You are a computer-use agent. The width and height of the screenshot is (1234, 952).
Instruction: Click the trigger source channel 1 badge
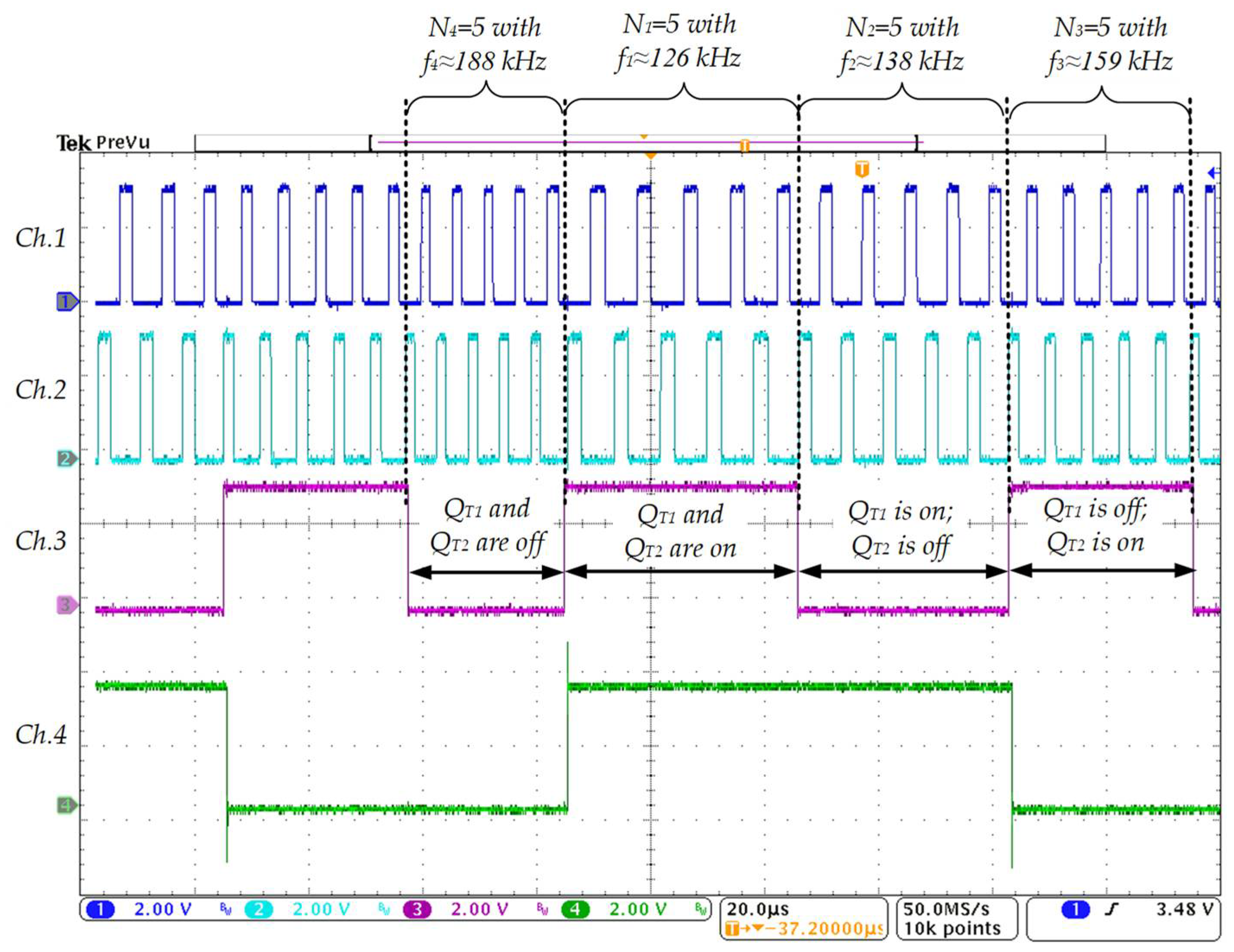coord(1075,910)
